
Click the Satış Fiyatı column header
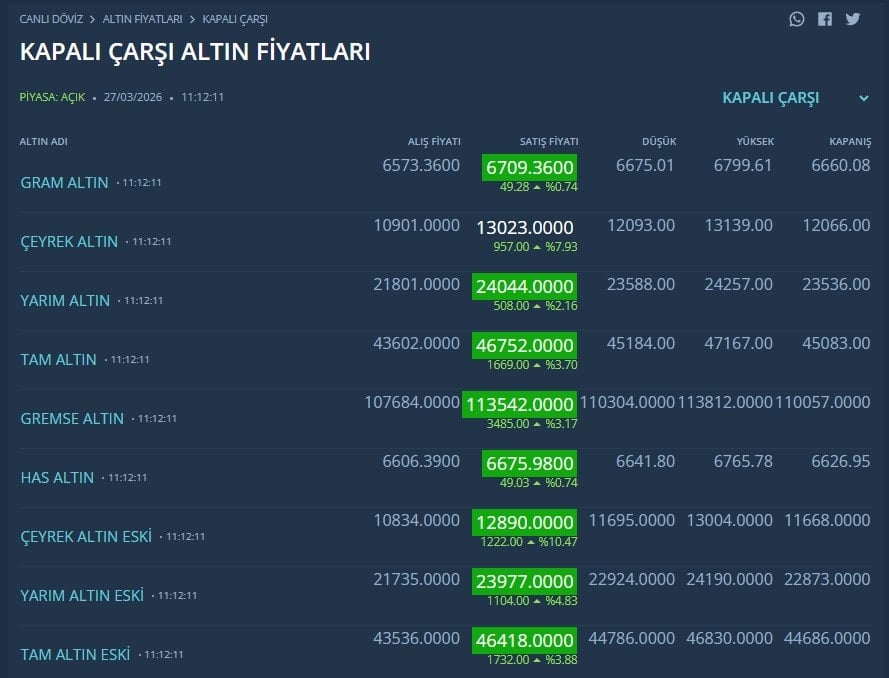tap(549, 142)
